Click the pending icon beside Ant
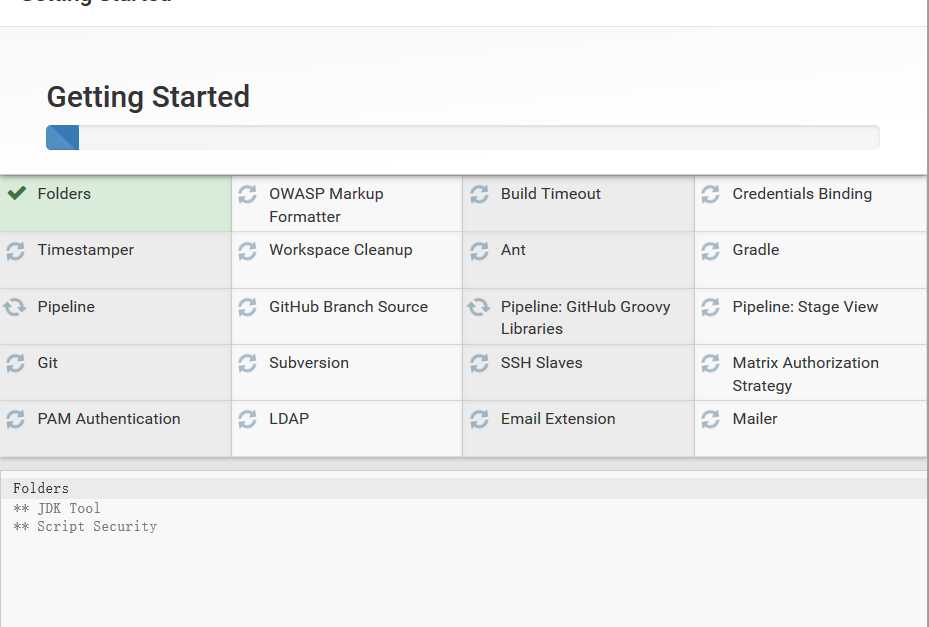Image resolution: width=929 pixels, height=627 pixels. [479, 251]
